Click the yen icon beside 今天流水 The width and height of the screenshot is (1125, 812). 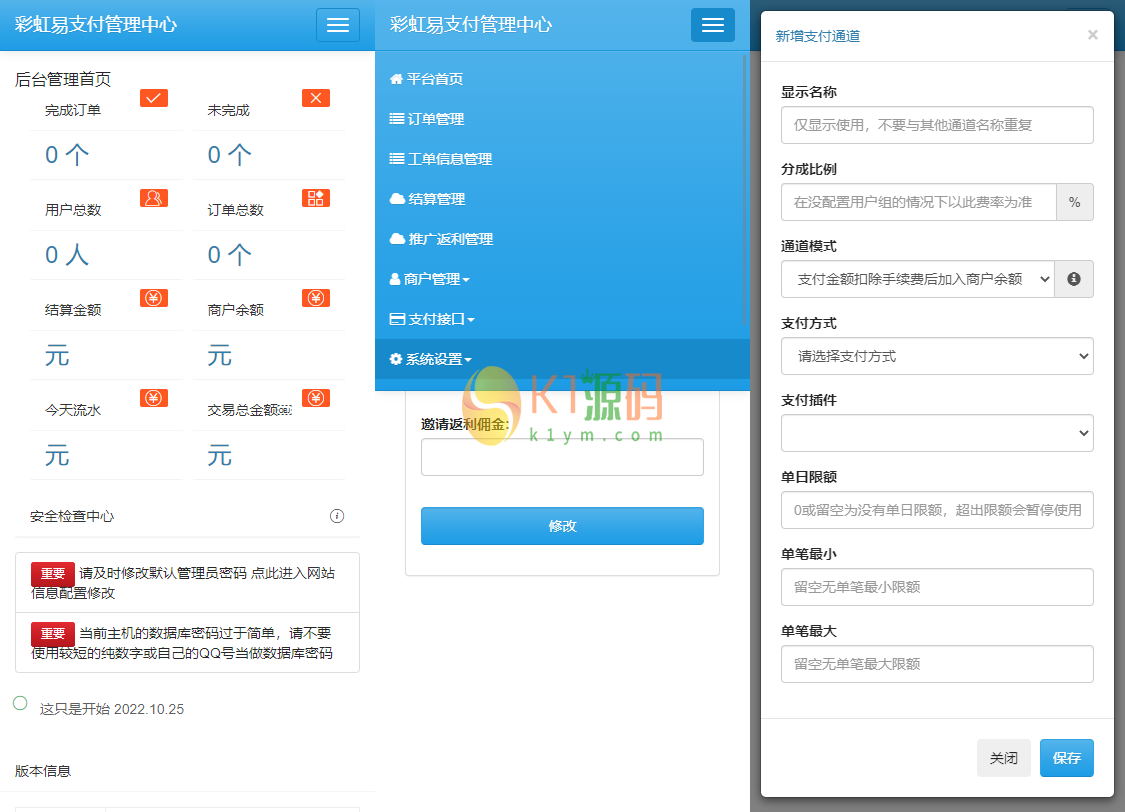[x=153, y=398]
